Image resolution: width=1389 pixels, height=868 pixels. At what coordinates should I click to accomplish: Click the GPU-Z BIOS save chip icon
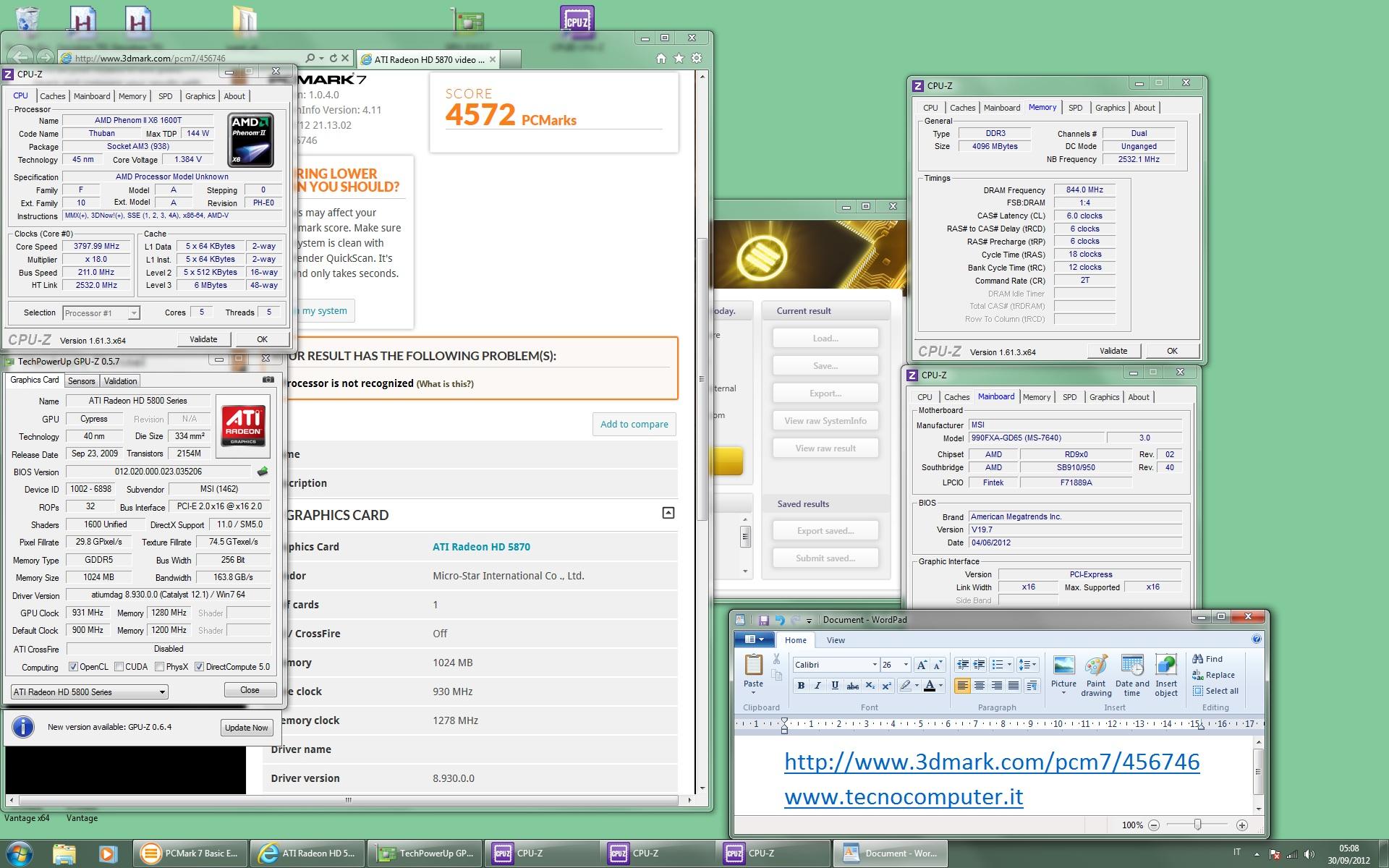(263, 472)
